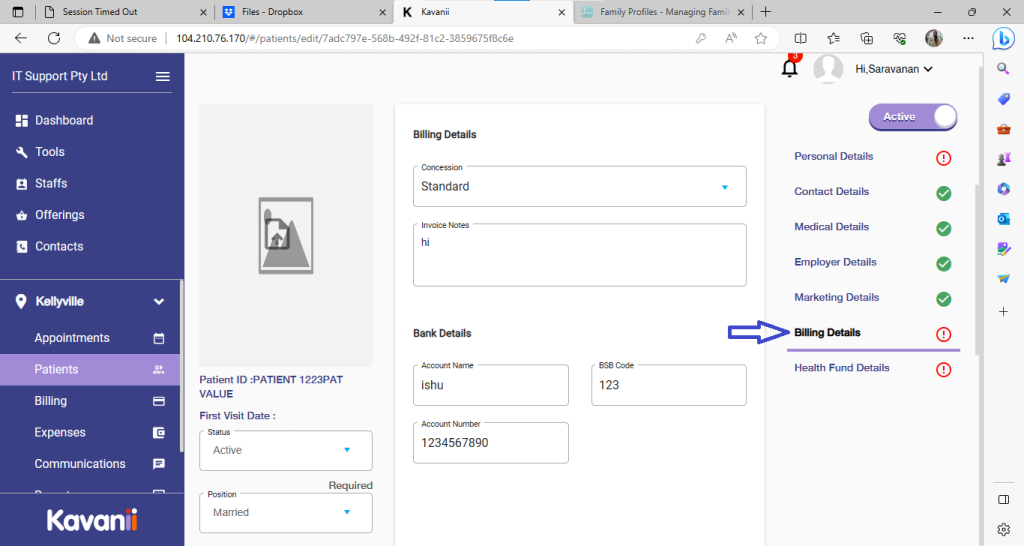Click the Tools wrench icon
Screen dimensions: 1024x546
[x=22, y=152]
